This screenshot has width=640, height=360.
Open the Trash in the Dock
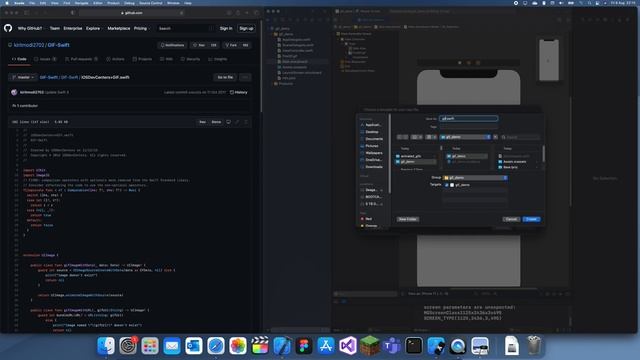click(534, 346)
